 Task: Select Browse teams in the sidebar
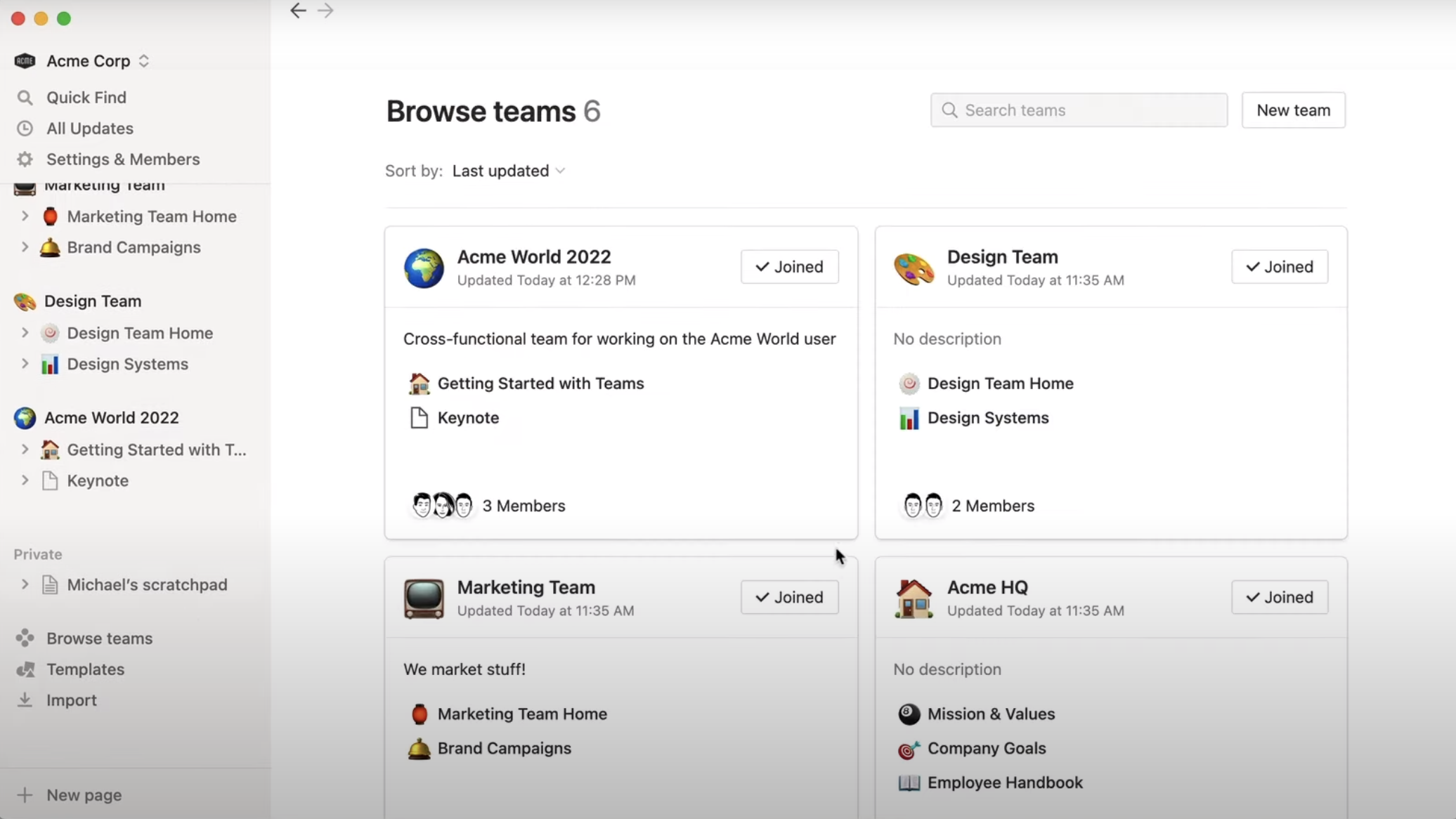99,638
